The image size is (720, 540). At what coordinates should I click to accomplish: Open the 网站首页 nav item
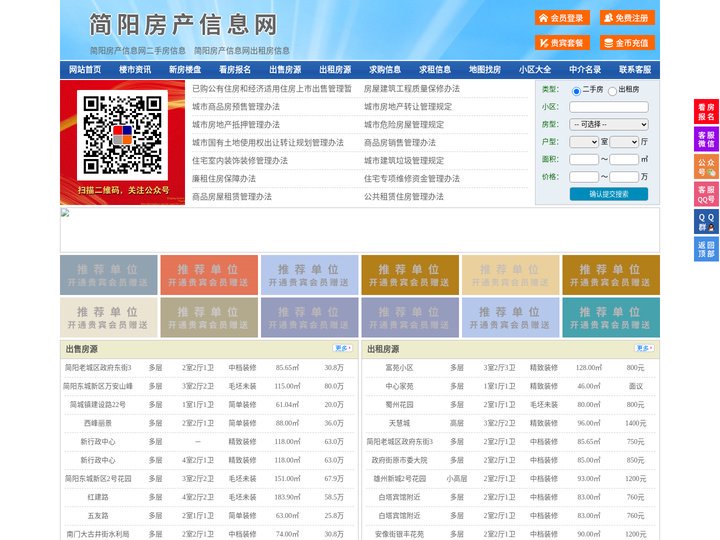pos(85,70)
